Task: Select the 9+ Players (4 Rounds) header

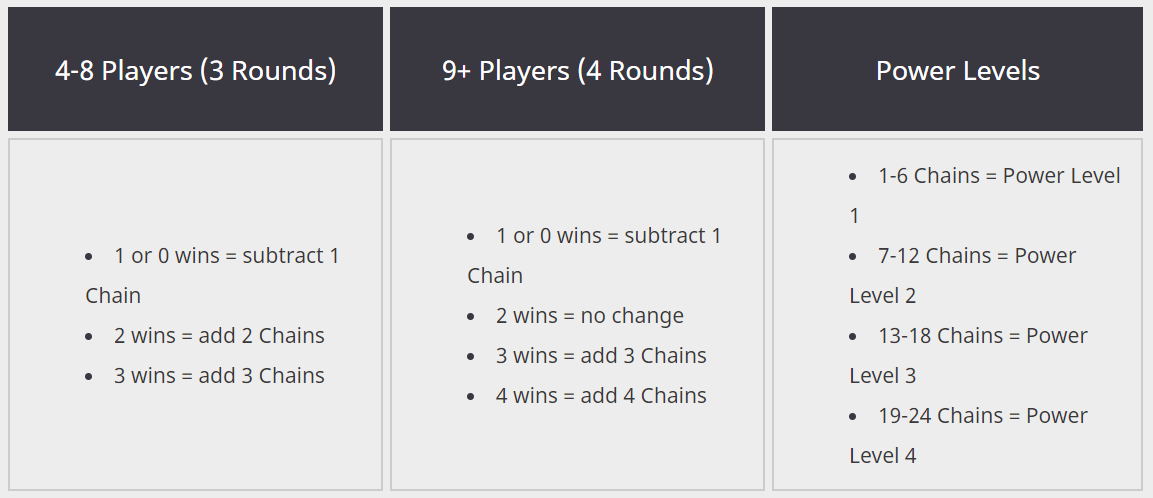Action: coord(577,70)
